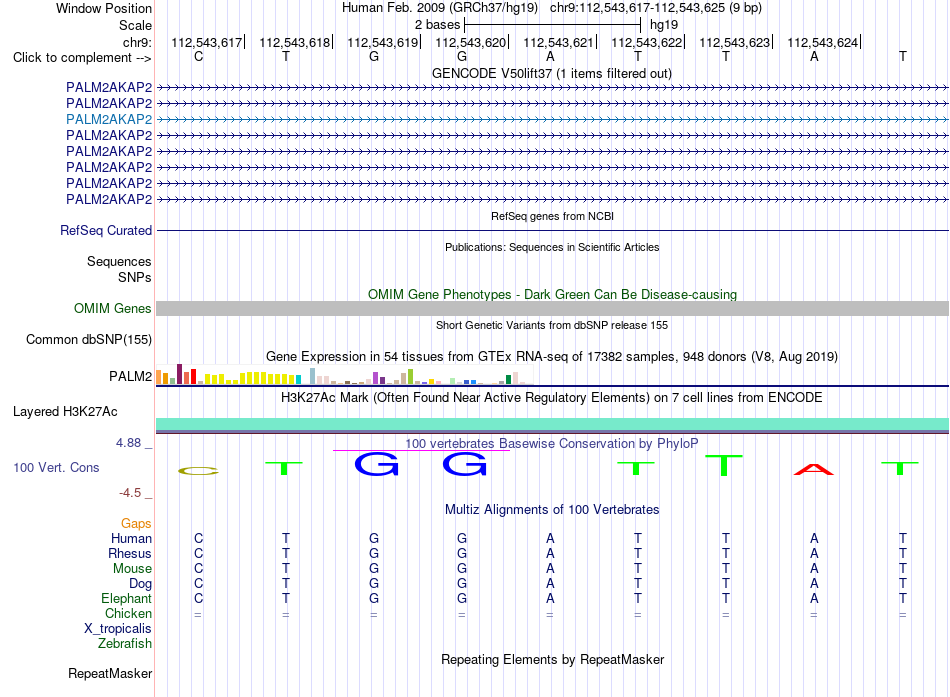Click the Mouse species label
Viewport: 950px width, 697px height.
pyautogui.click(x=132, y=569)
